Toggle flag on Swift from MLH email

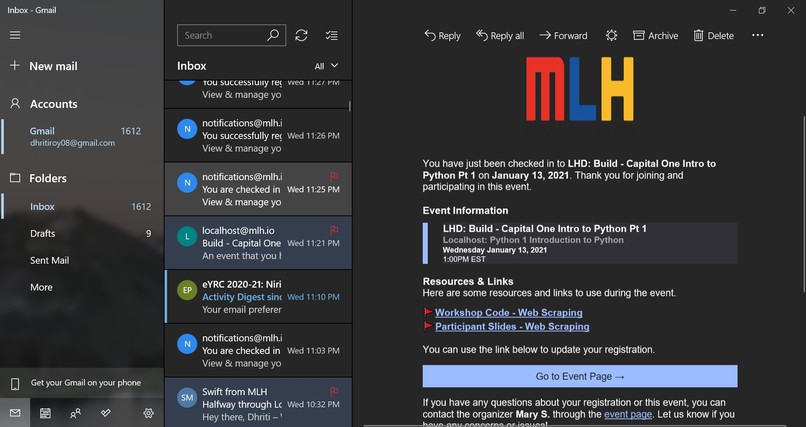(x=334, y=392)
